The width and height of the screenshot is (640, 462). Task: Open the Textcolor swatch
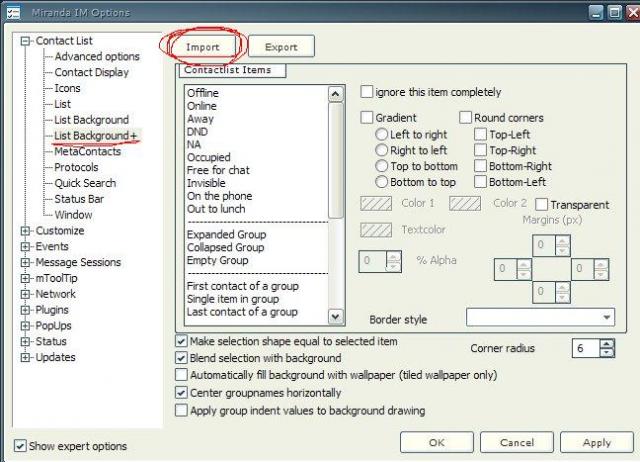point(376,230)
